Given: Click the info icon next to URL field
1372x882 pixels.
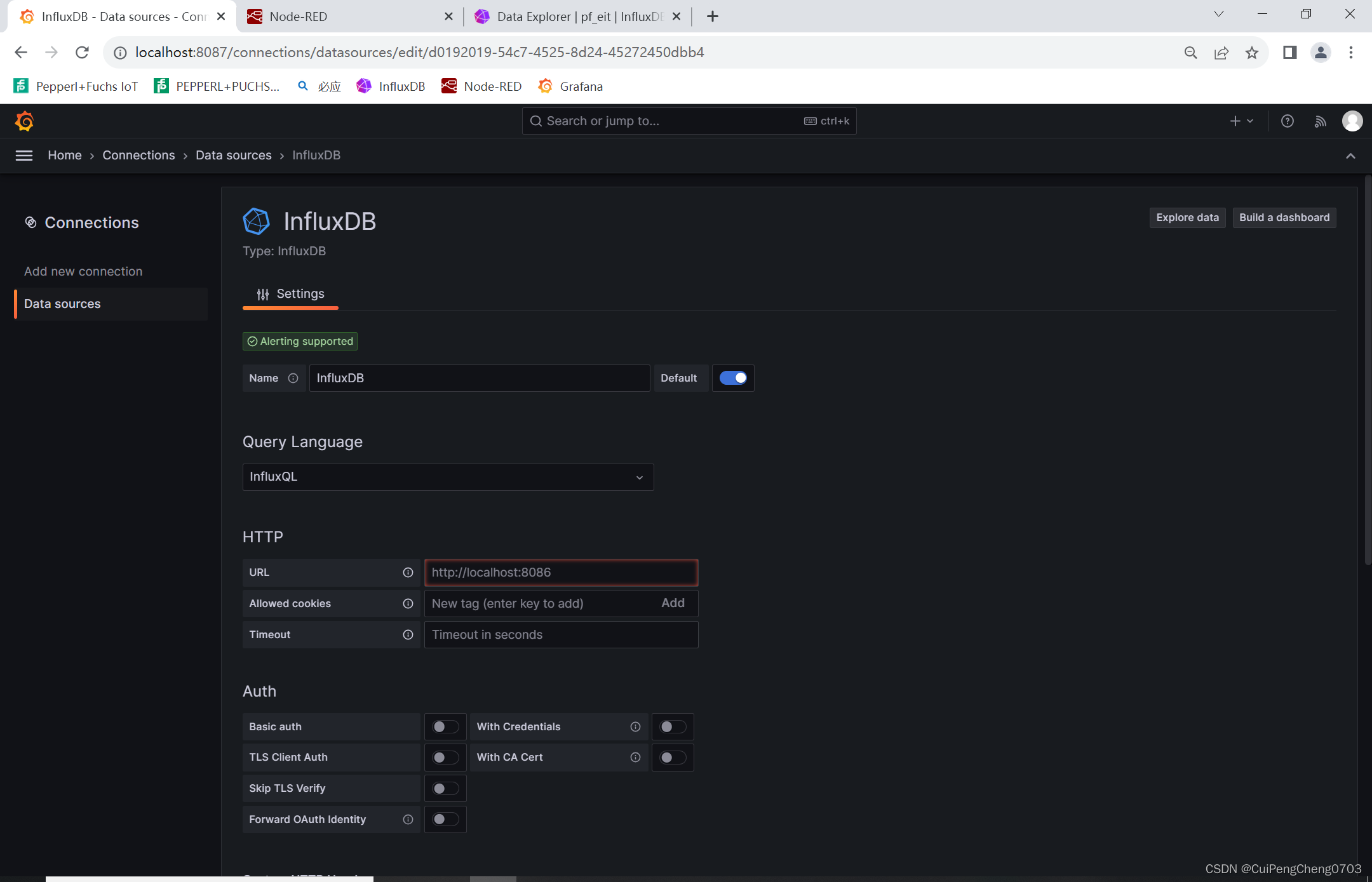Looking at the screenshot, I should point(408,572).
